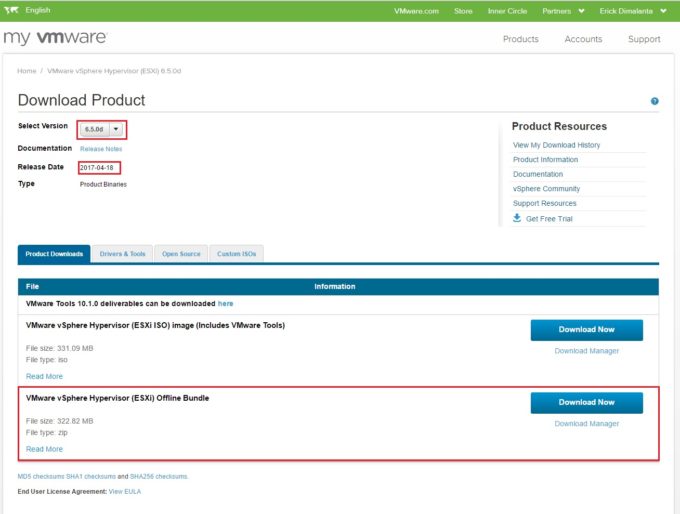Image resolution: width=680 pixels, height=514 pixels.
Task: Switch to the Drivers & Tools tab
Action: (122, 254)
